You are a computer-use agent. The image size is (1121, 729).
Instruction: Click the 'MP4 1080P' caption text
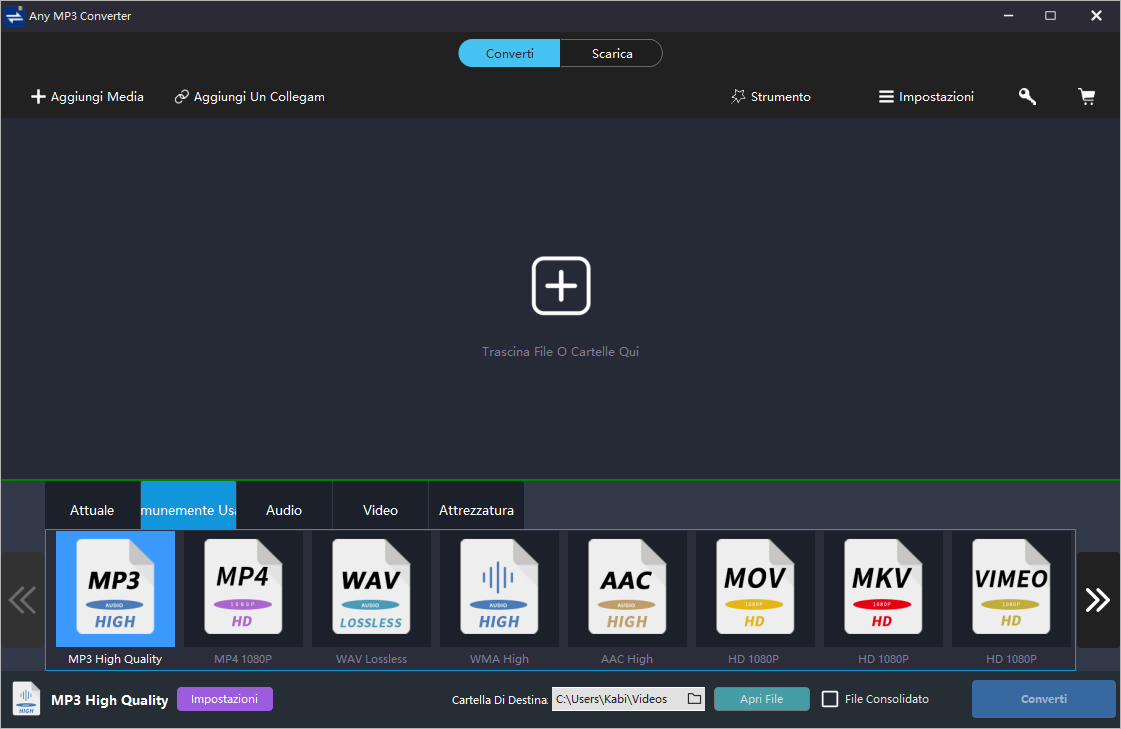click(243, 659)
